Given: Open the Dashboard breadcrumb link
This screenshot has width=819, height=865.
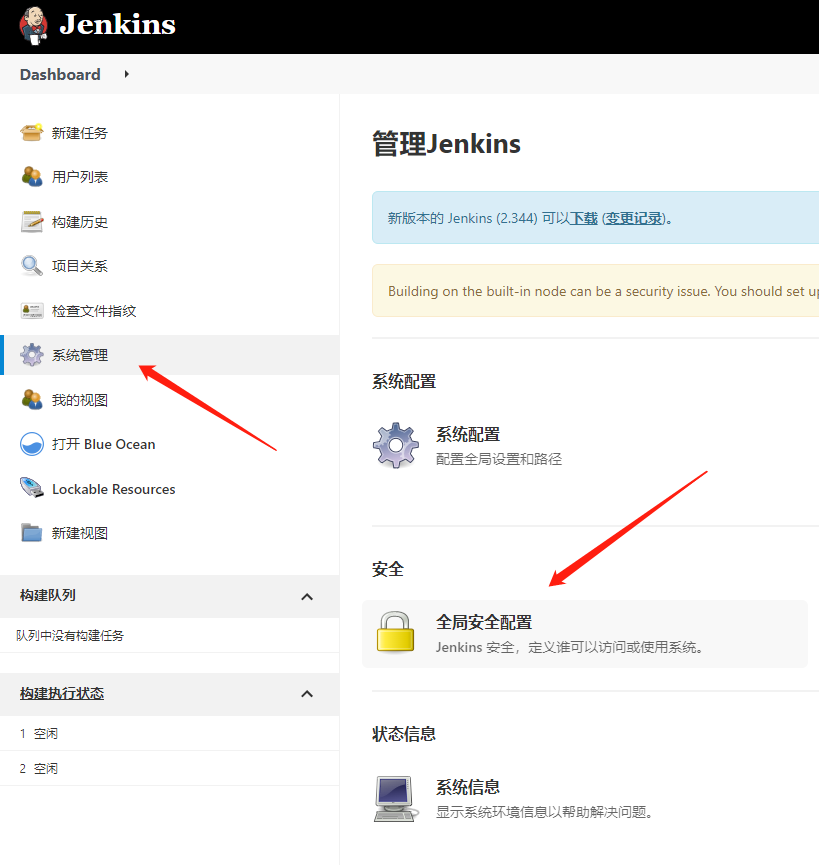Looking at the screenshot, I should click(60, 74).
